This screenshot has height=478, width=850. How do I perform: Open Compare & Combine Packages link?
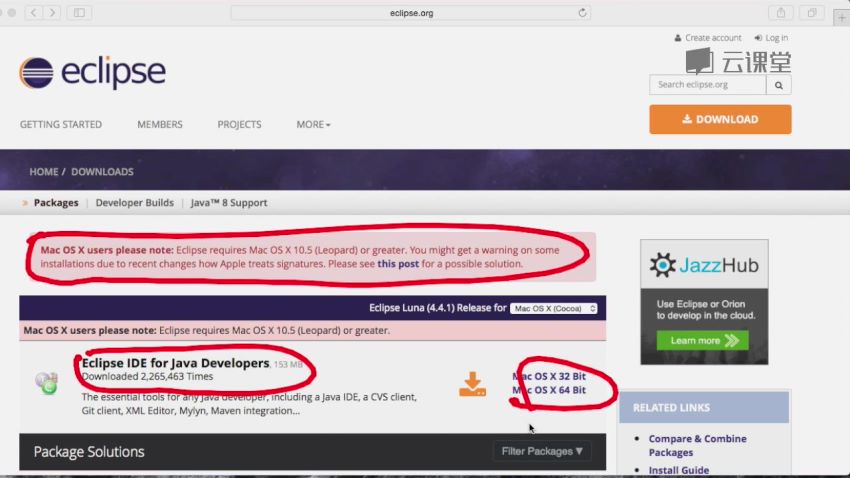698,445
